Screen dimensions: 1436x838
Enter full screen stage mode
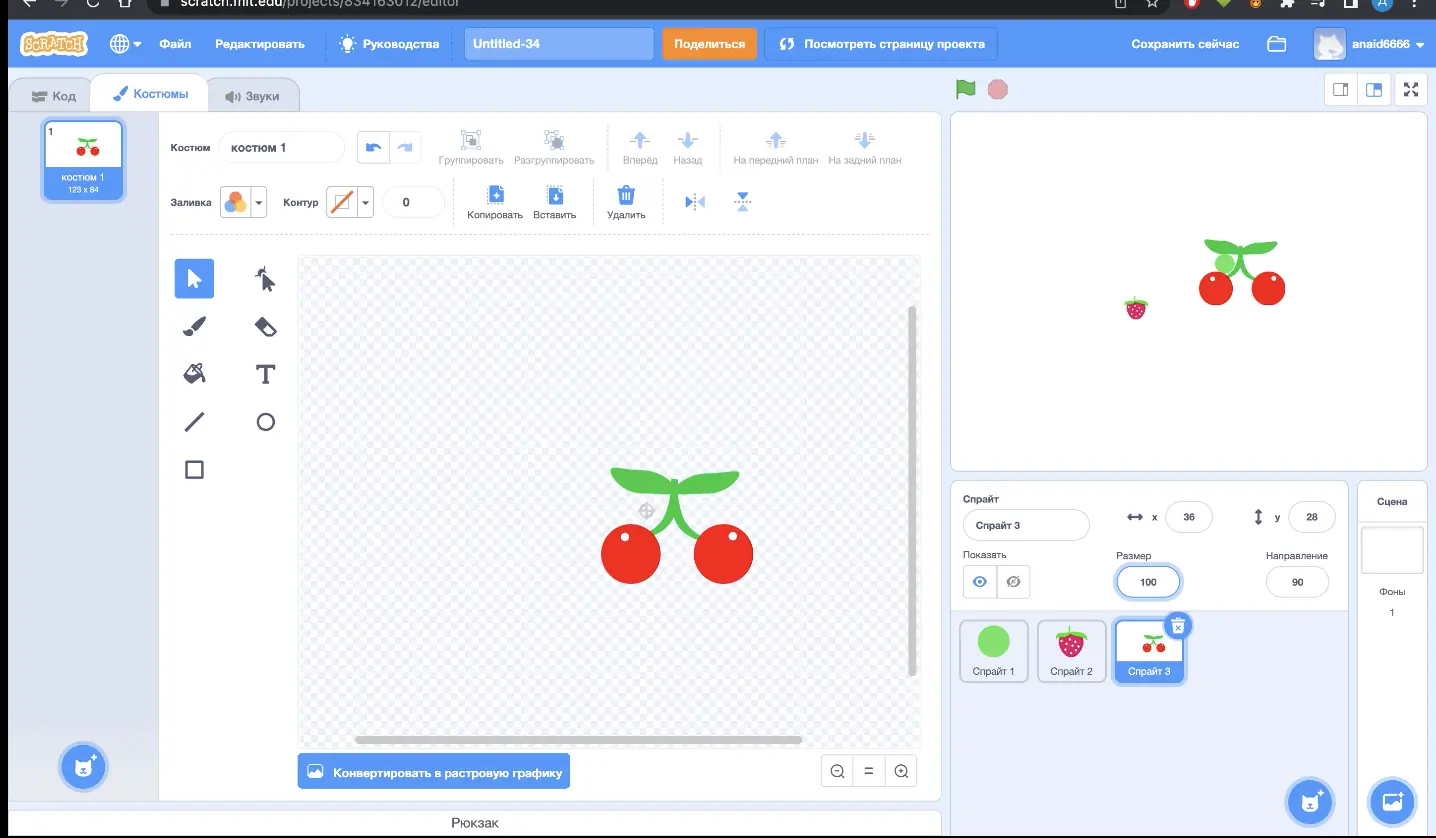coord(1411,89)
